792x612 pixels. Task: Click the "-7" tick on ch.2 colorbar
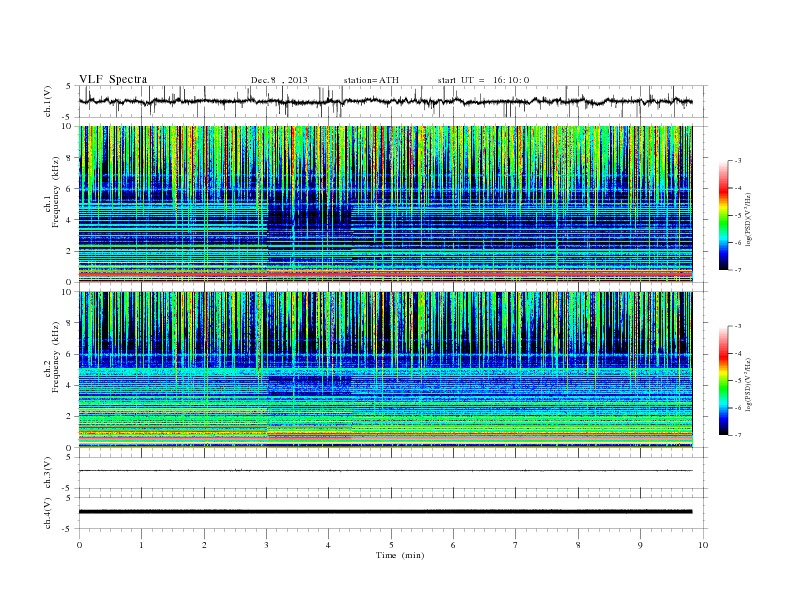(737, 435)
